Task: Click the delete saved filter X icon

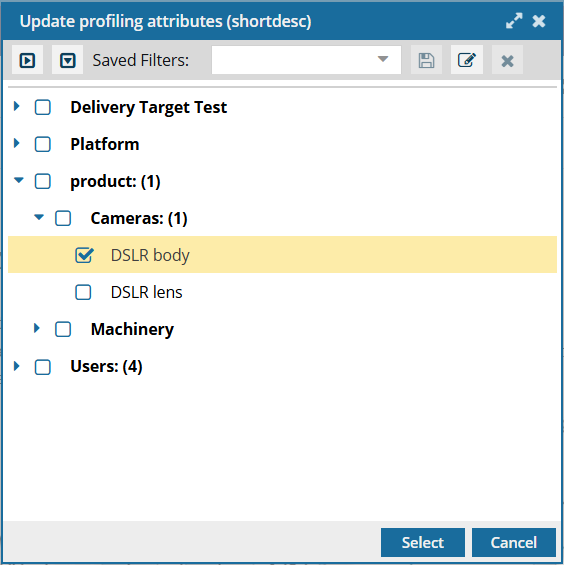Action: tap(507, 60)
